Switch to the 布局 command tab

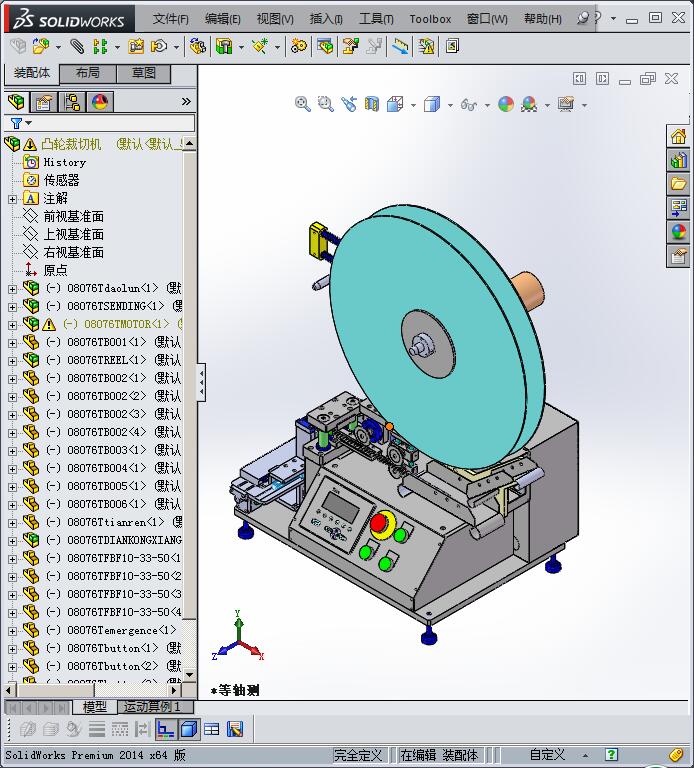coord(88,73)
